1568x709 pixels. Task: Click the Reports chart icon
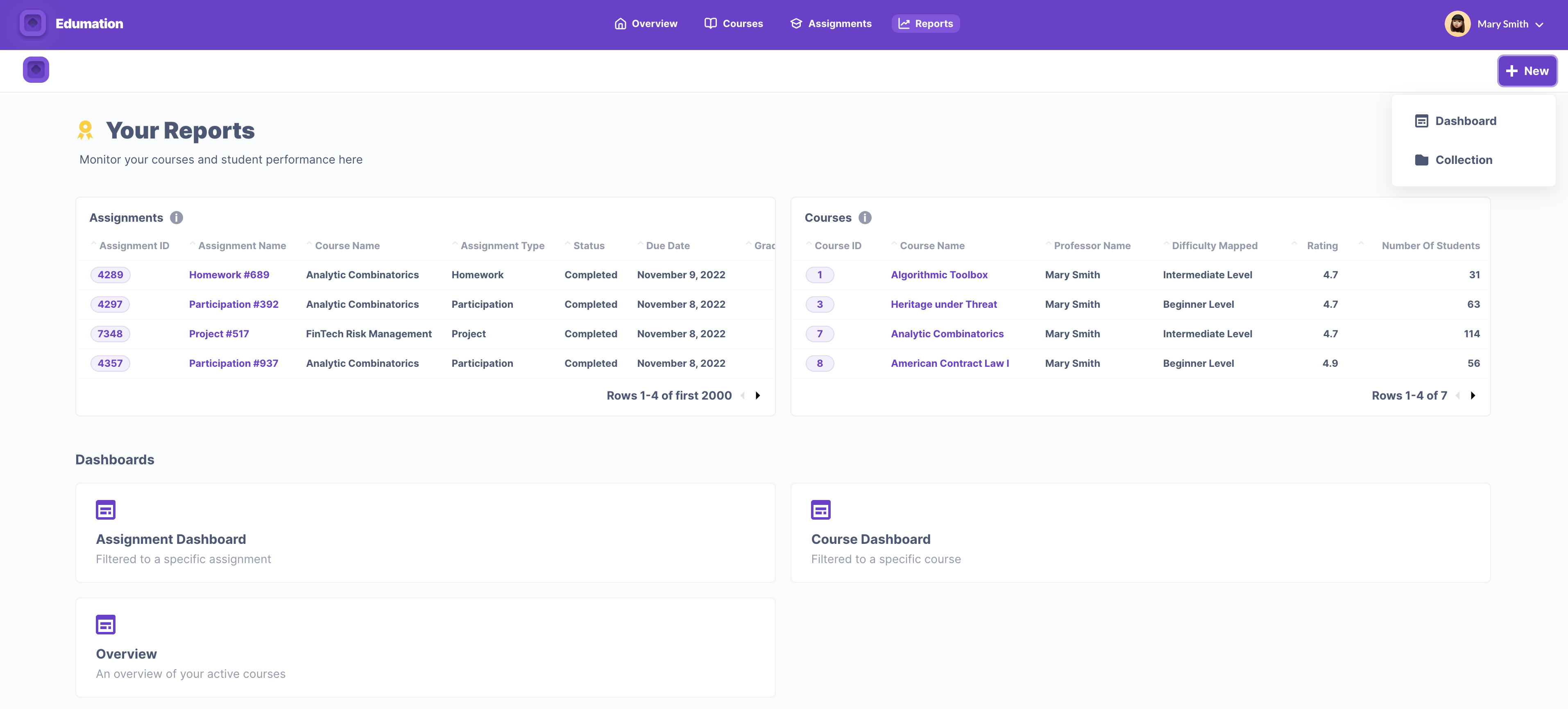(903, 23)
